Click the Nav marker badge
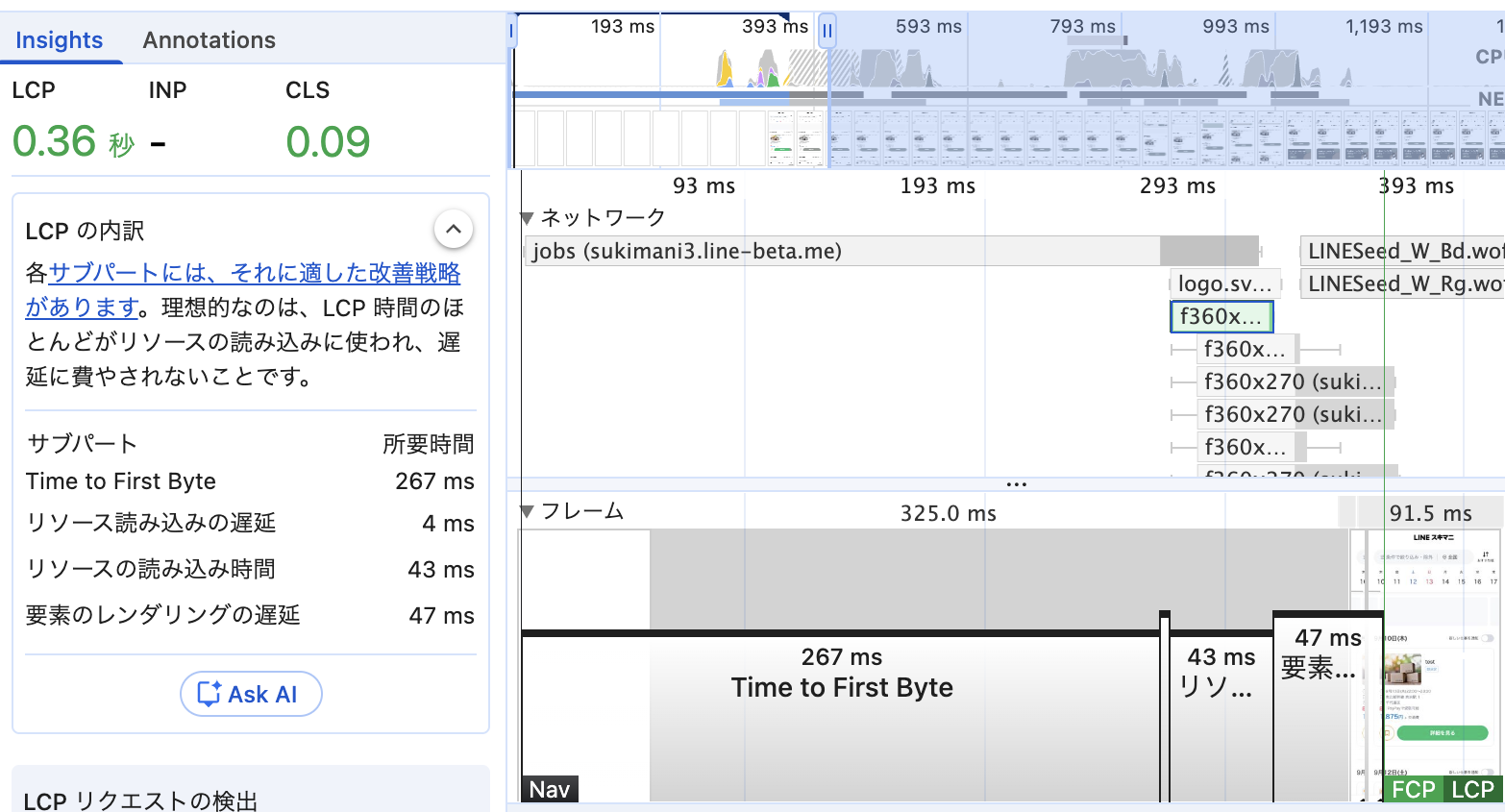The height and width of the screenshot is (812, 1505). pos(550,790)
